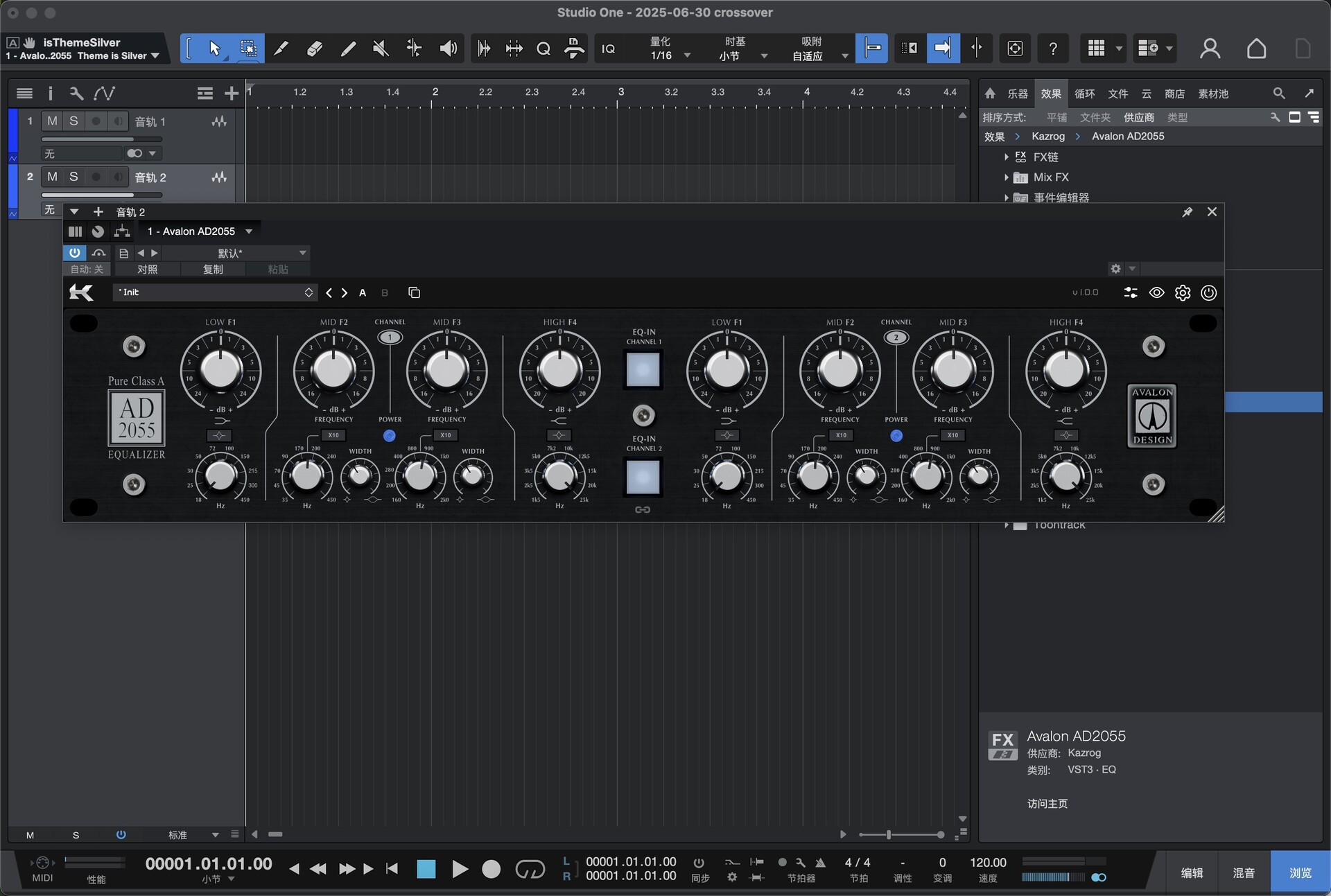Select the Eraser tool

(314, 49)
